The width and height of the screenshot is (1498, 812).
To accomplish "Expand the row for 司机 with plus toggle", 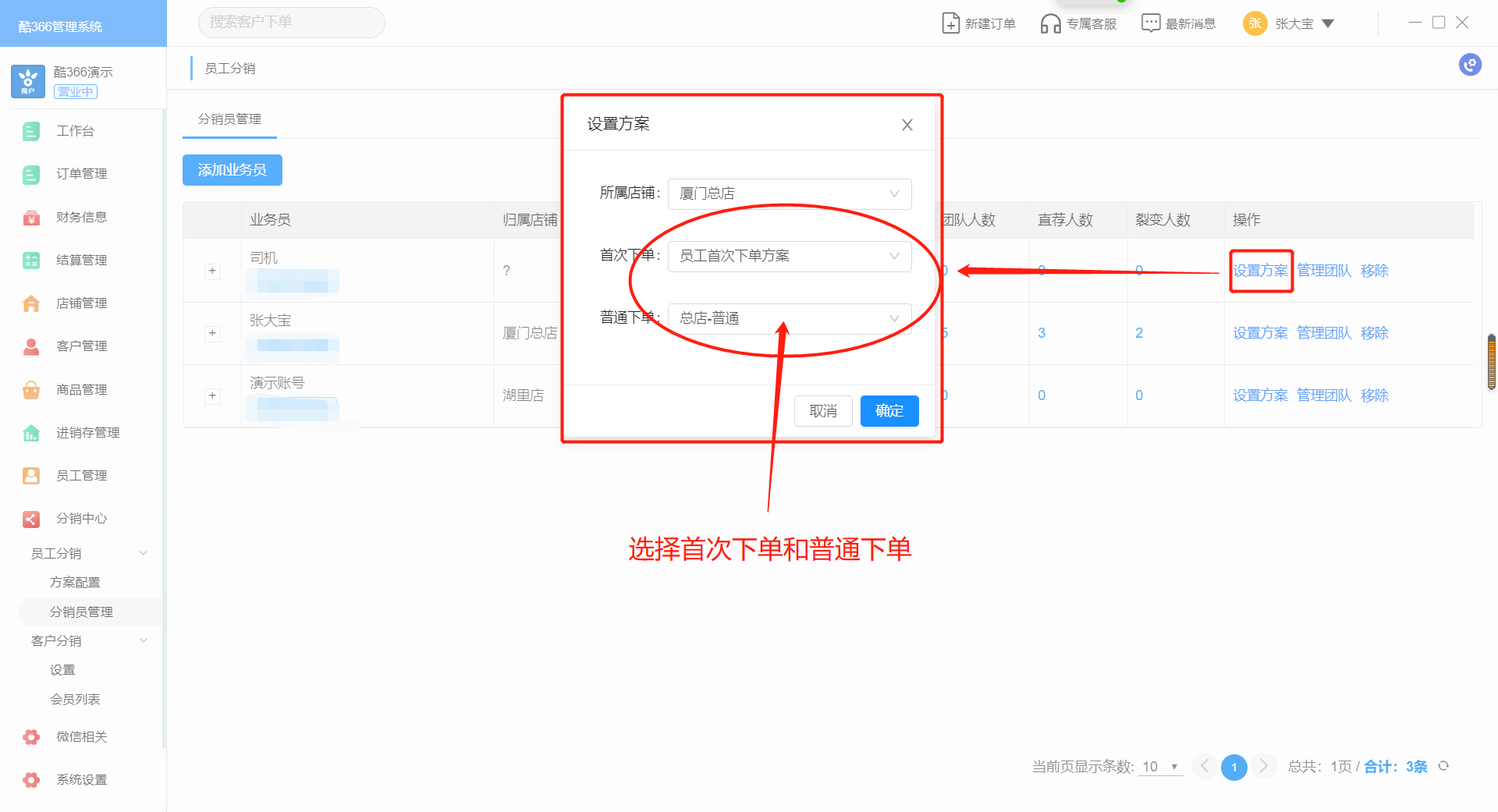I will (212, 271).
